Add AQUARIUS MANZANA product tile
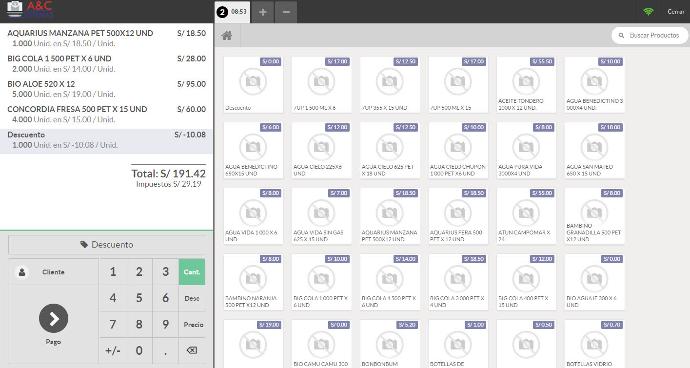This screenshot has height=368, width=690. pyautogui.click(x=389, y=216)
